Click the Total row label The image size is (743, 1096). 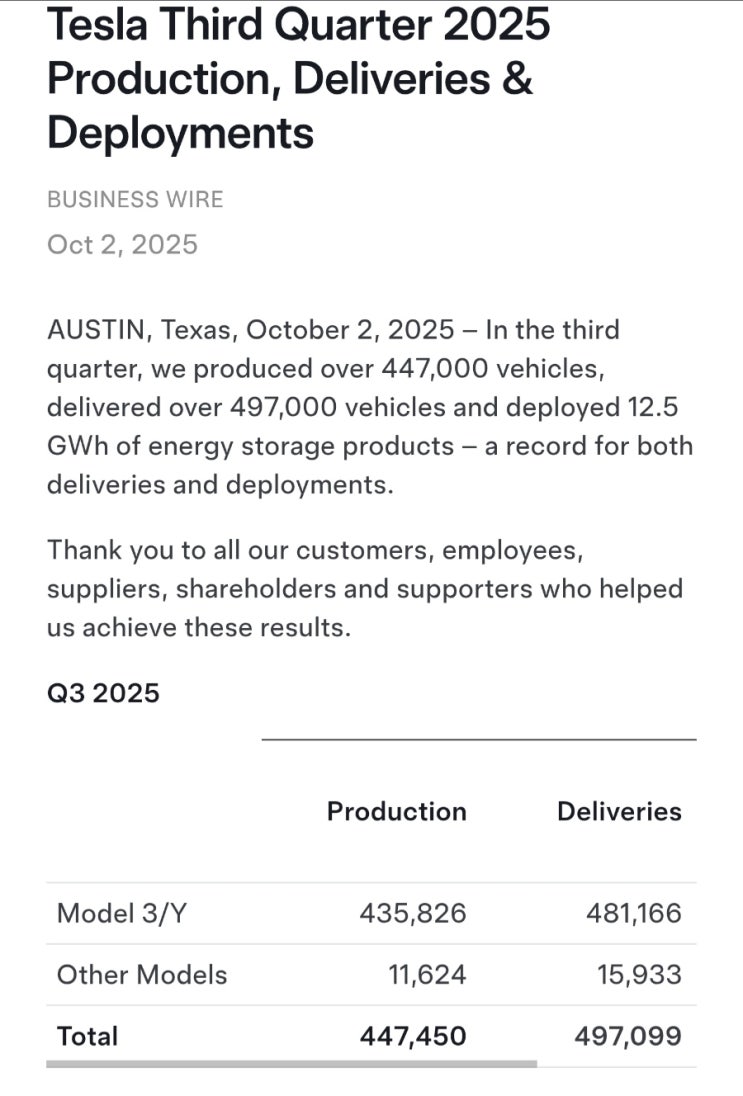tap(88, 1036)
